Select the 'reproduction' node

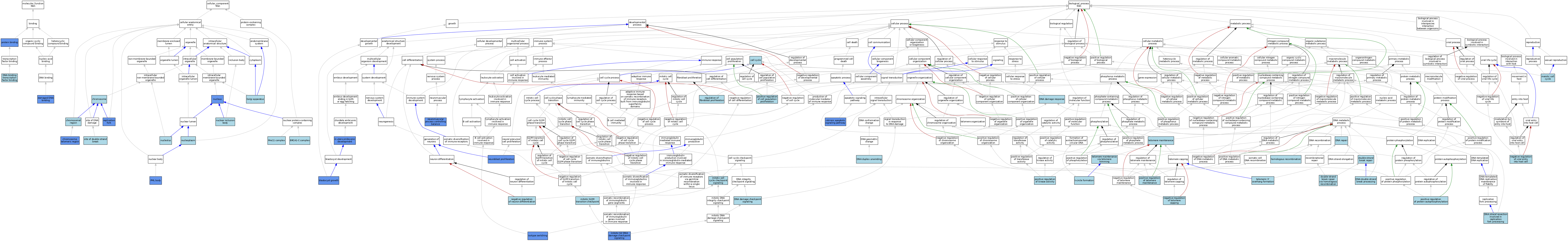[x=1533, y=43]
